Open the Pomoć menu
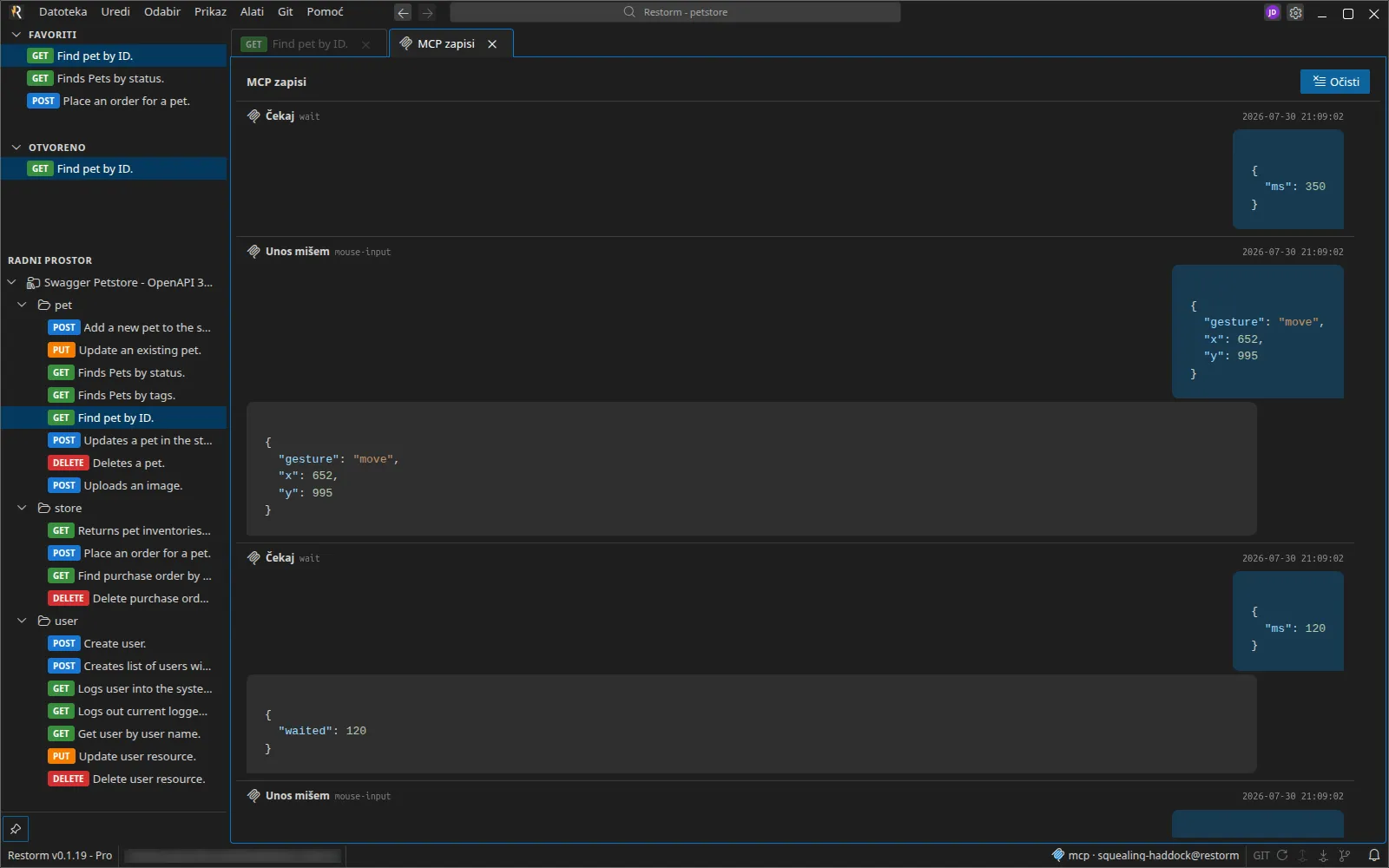 [x=325, y=12]
